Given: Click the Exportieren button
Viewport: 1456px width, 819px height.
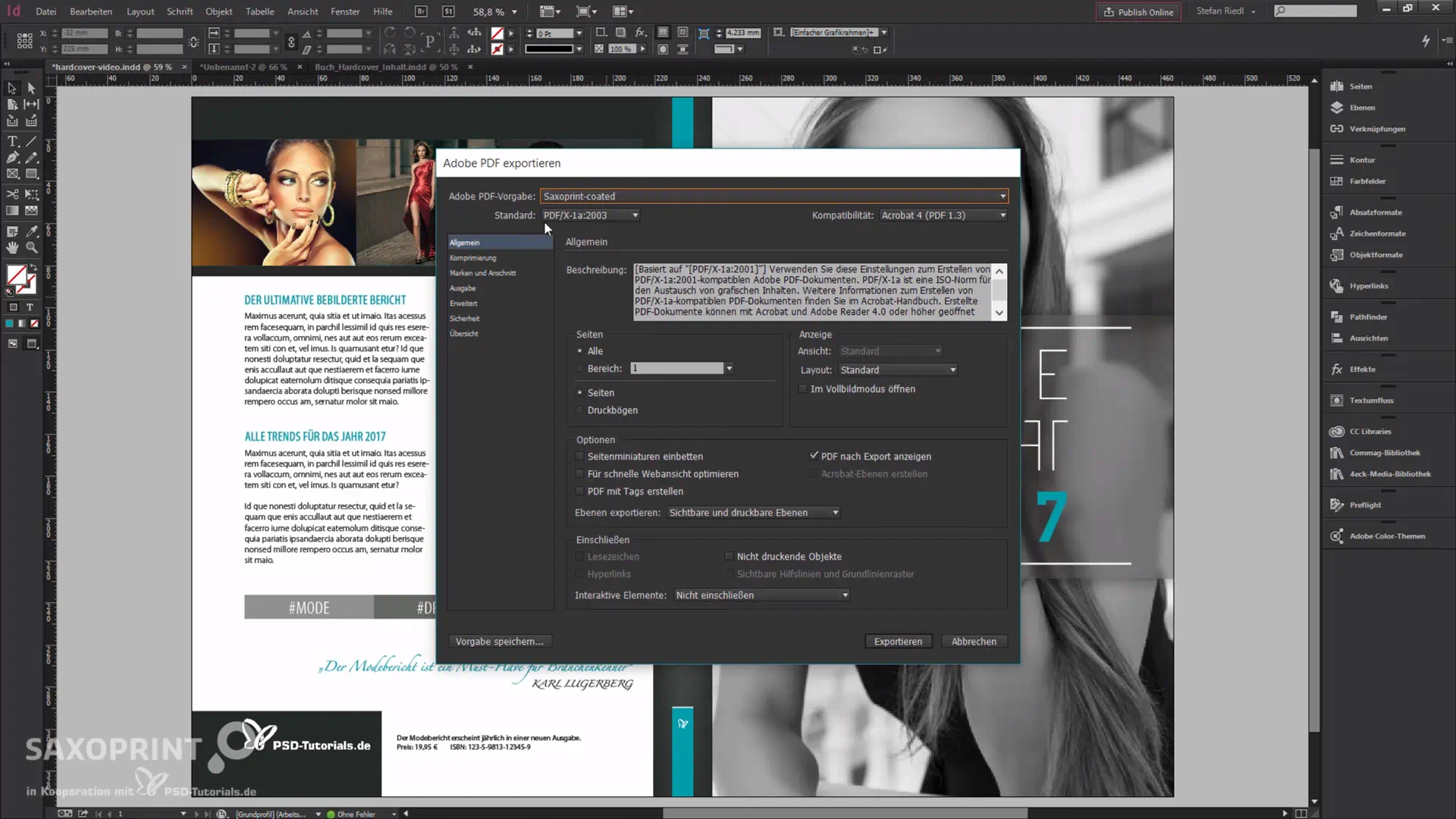Looking at the screenshot, I should pos(898,641).
